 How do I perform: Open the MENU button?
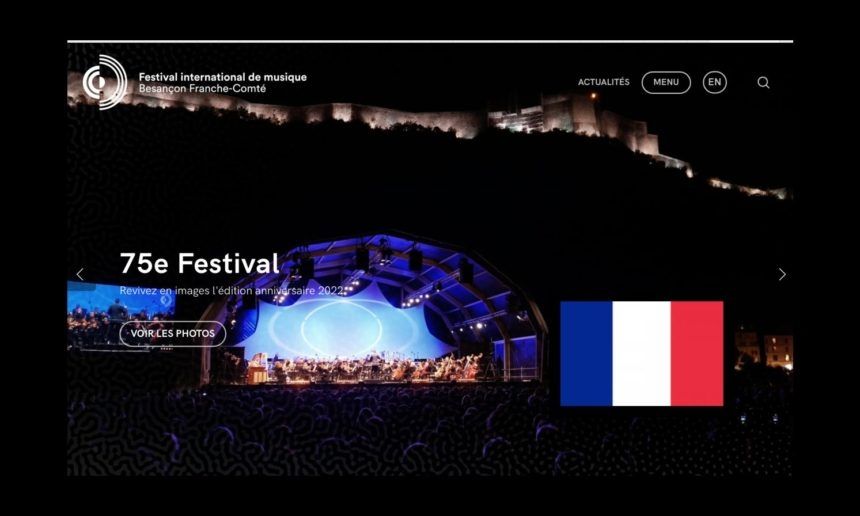(x=666, y=82)
